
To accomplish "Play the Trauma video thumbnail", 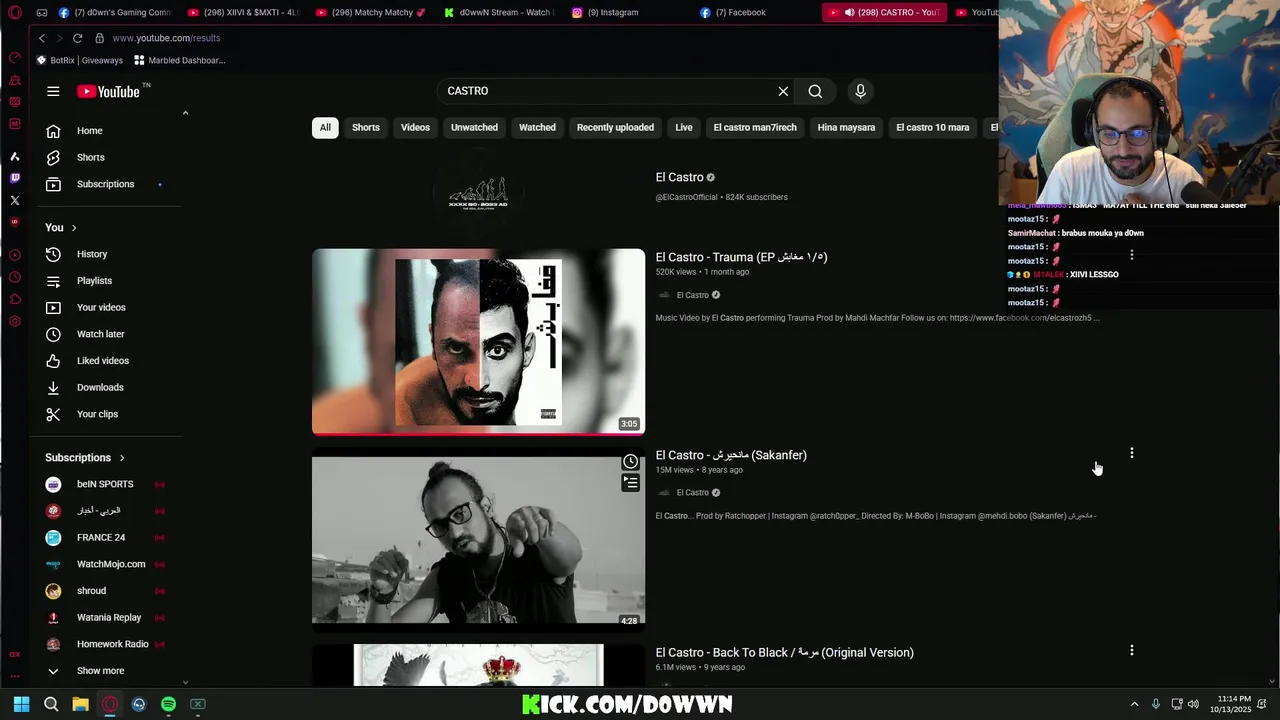I will (x=478, y=342).
